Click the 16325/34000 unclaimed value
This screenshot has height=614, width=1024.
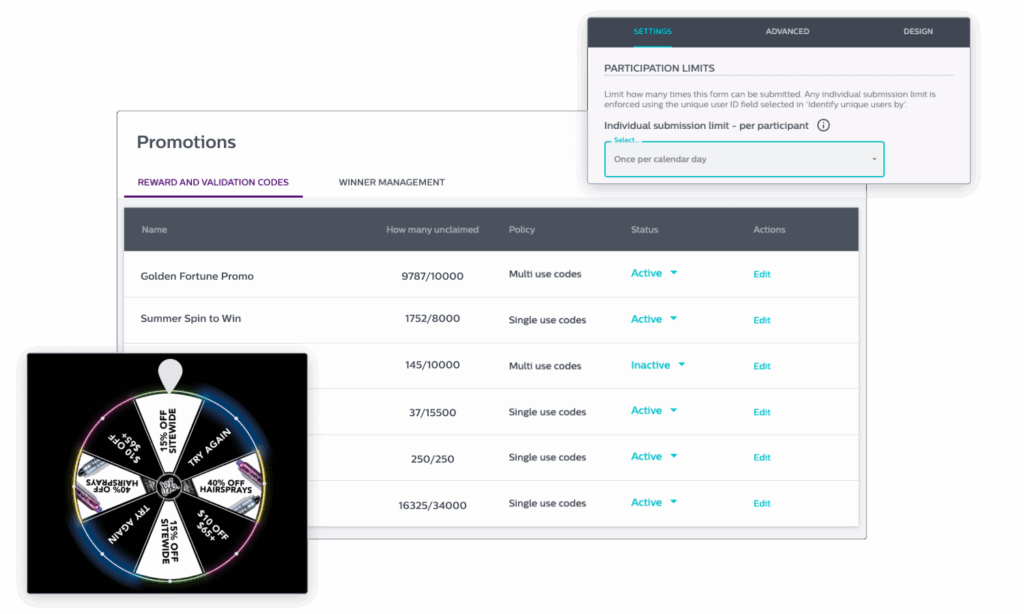point(432,506)
